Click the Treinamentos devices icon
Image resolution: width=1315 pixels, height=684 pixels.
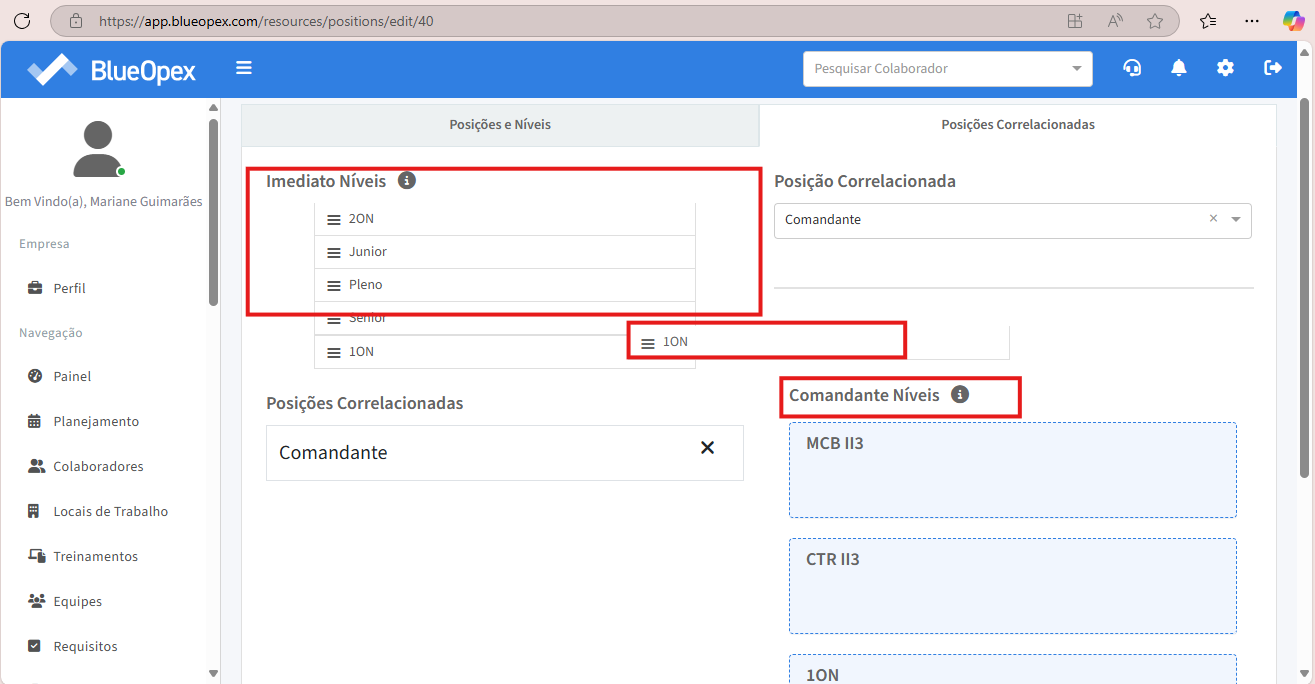(x=37, y=556)
